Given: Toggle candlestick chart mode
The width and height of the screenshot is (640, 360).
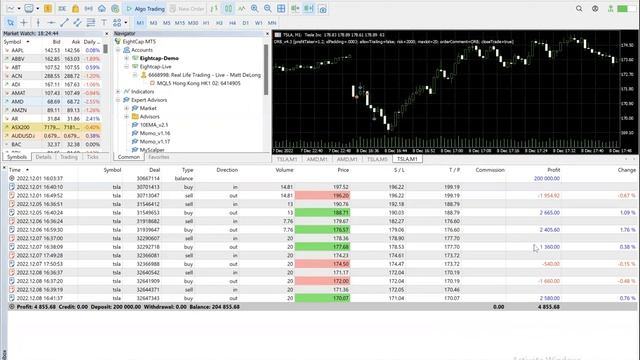Looking at the screenshot, I should point(228,9).
